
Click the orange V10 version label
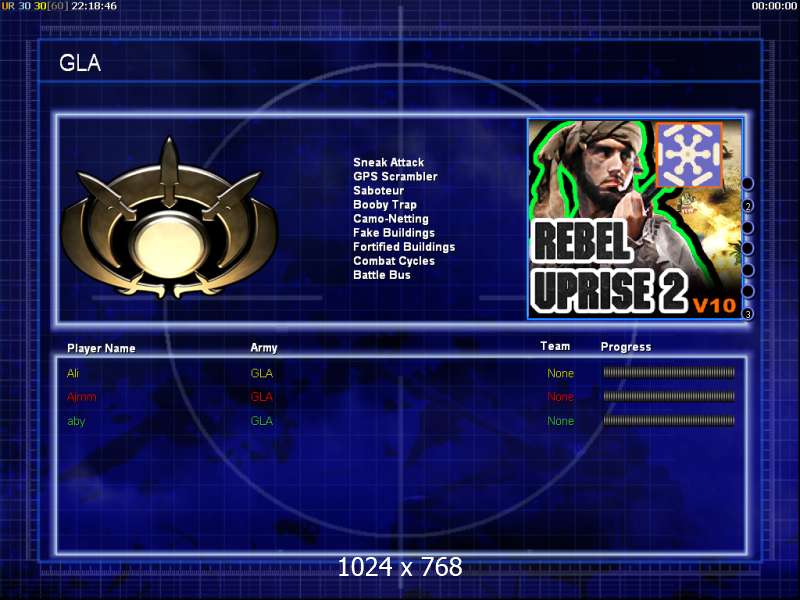pos(714,305)
